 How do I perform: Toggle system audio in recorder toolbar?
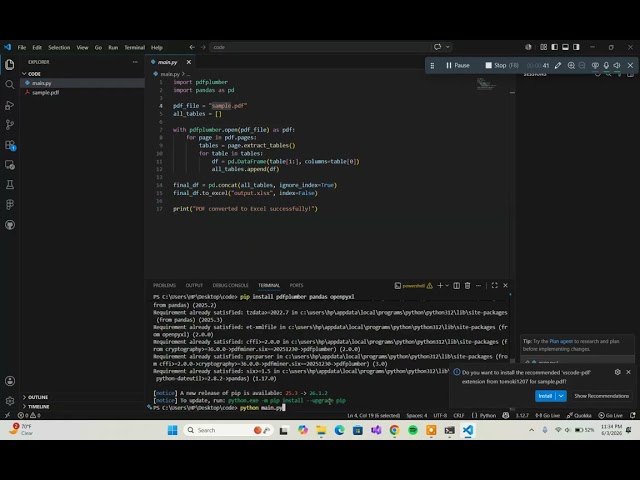(x=617, y=65)
